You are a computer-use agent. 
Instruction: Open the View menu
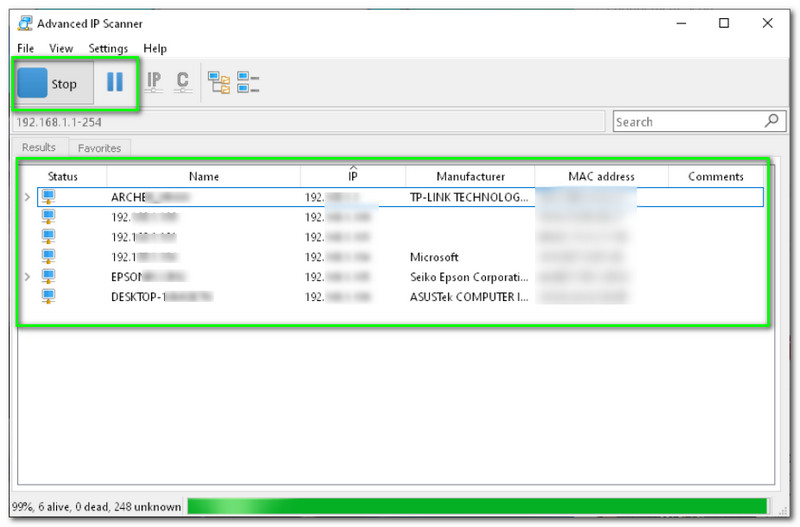pos(61,48)
